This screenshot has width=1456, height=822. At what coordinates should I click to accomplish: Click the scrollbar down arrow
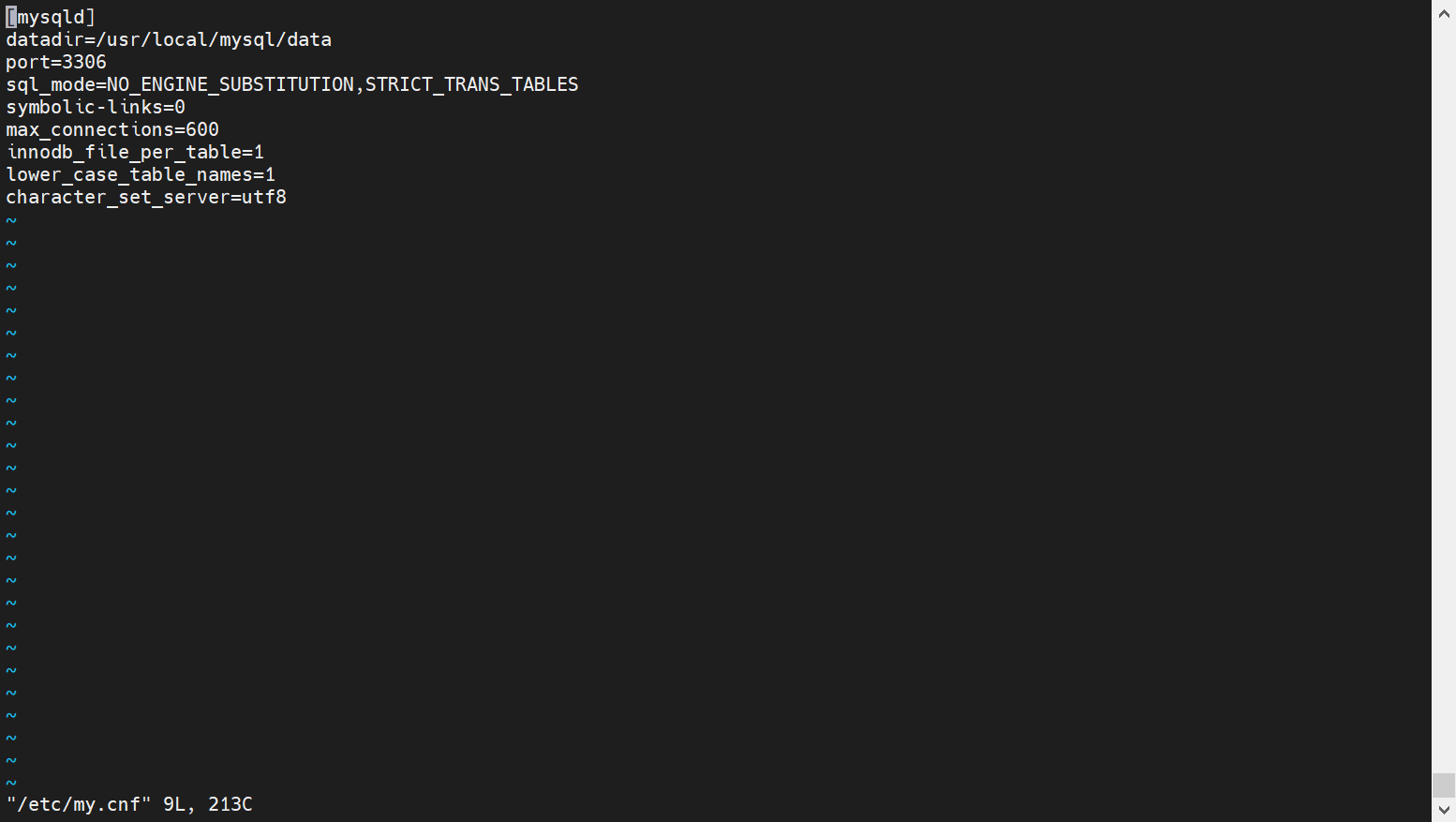click(x=1444, y=810)
